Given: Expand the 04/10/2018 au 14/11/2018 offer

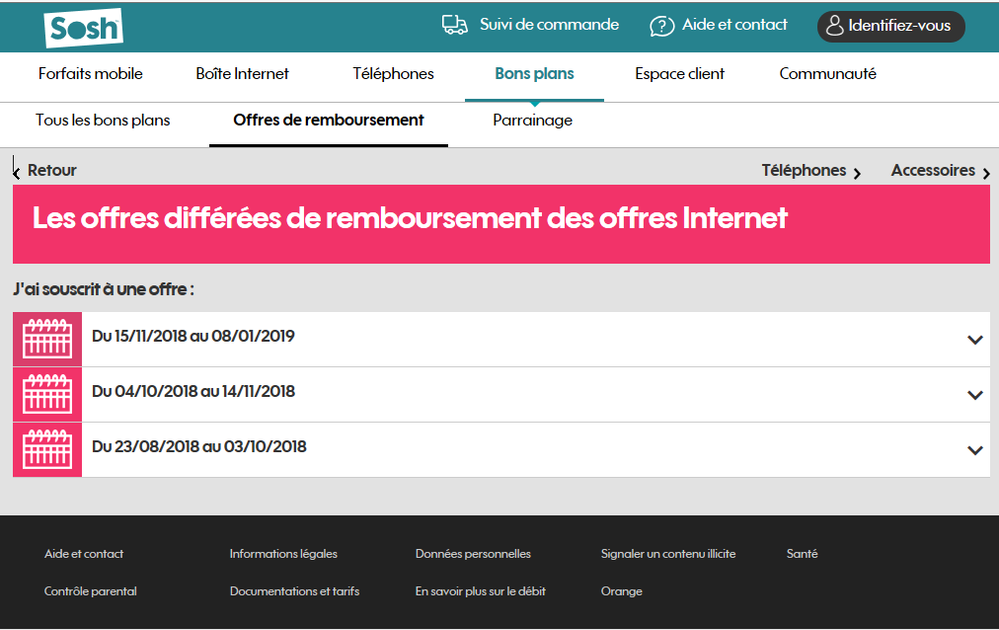Looking at the screenshot, I should coord(975,394).
